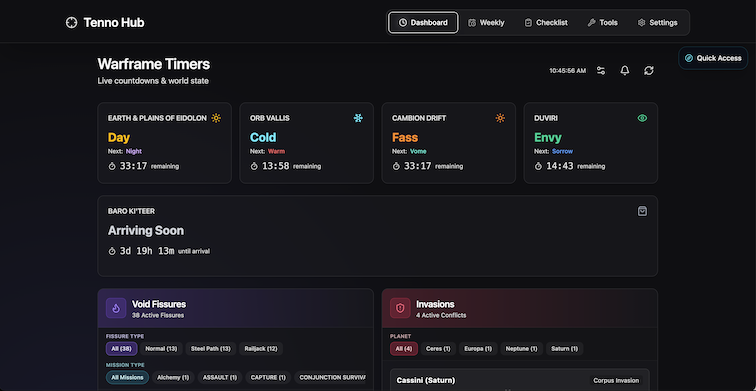Select the All (4) planet filter
Viewport: 756px width, 391px height.
(x=404, y=349)
